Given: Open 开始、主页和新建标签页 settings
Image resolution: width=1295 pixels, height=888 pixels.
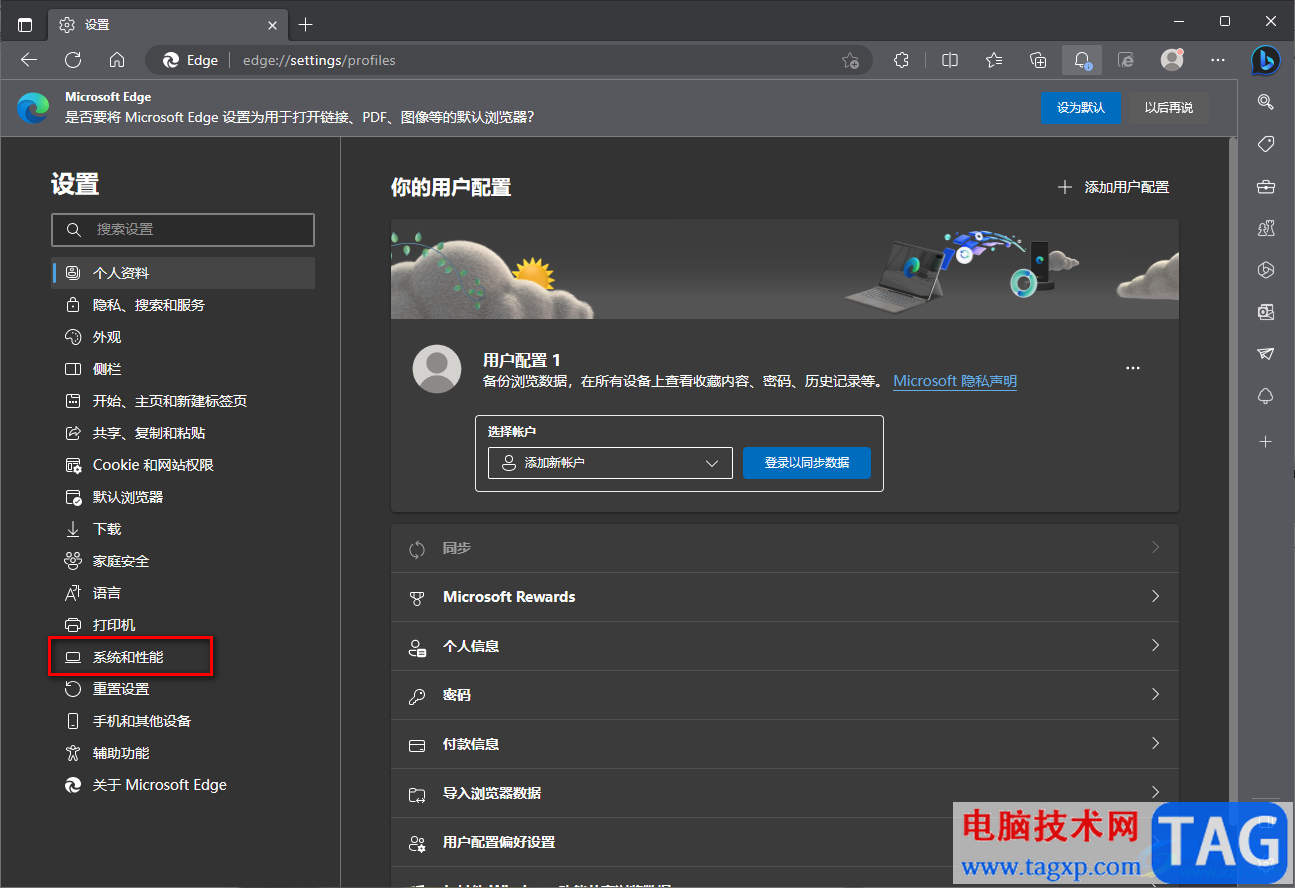Looking at the screenshot, I should pos(183,401).
